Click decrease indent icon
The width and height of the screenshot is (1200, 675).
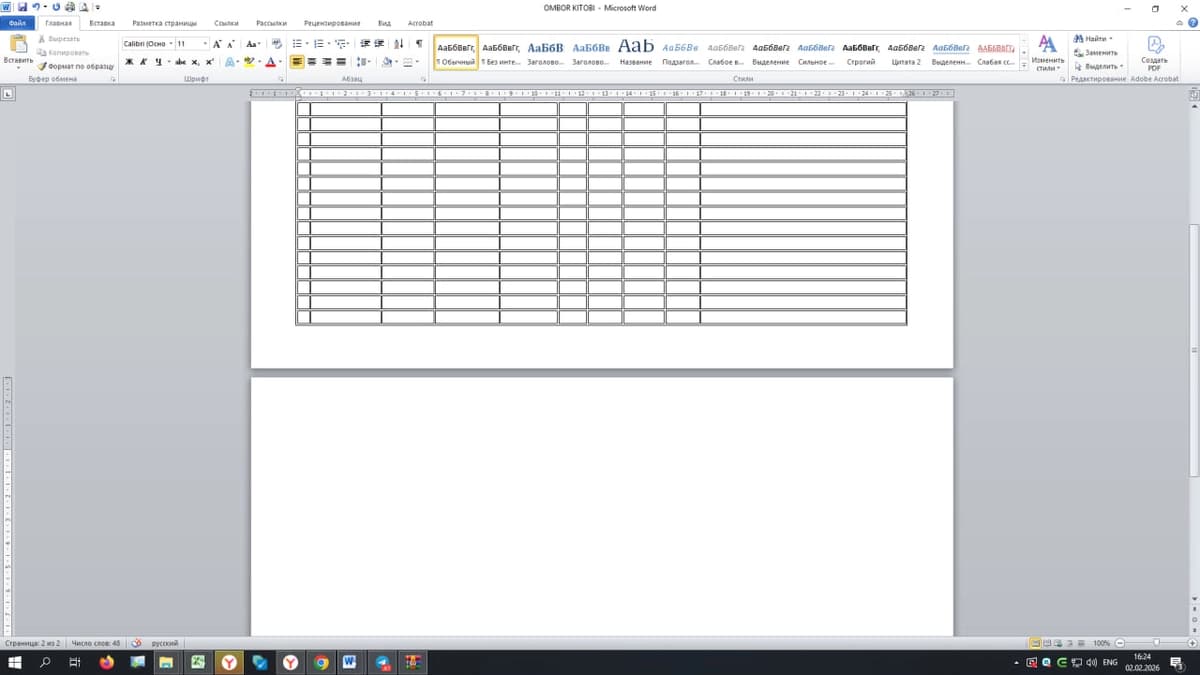tap(365, 44)
